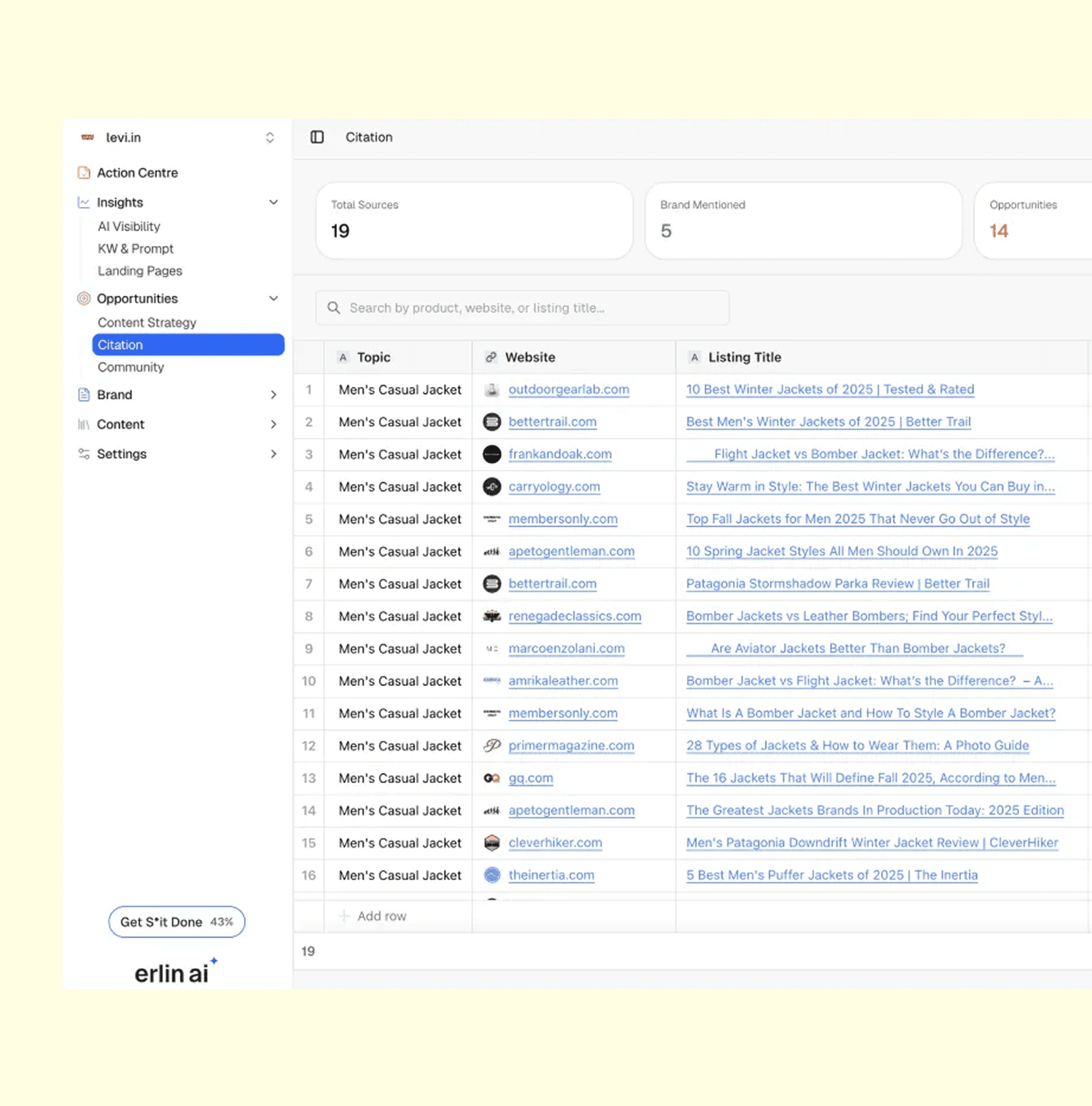Expand the Settings section chevron
This screenshot has width=1092, height=1106.
pyautogui.click(x=274, y=454)
